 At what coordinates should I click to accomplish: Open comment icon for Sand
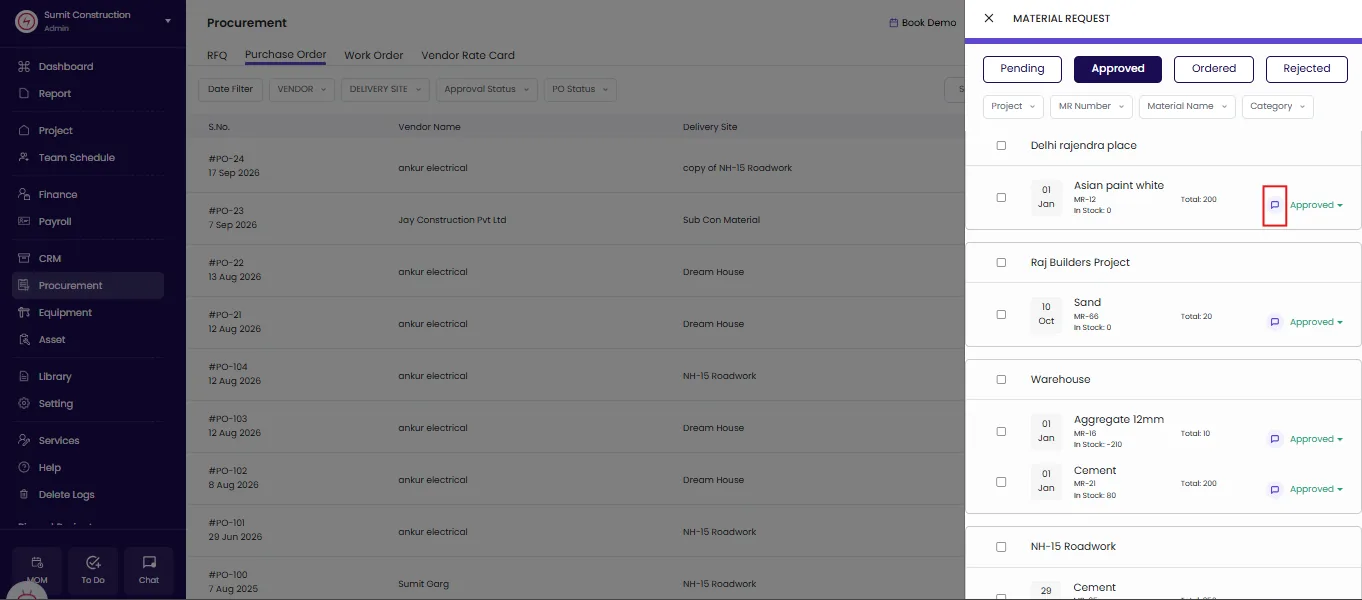tap(1274, 322)
